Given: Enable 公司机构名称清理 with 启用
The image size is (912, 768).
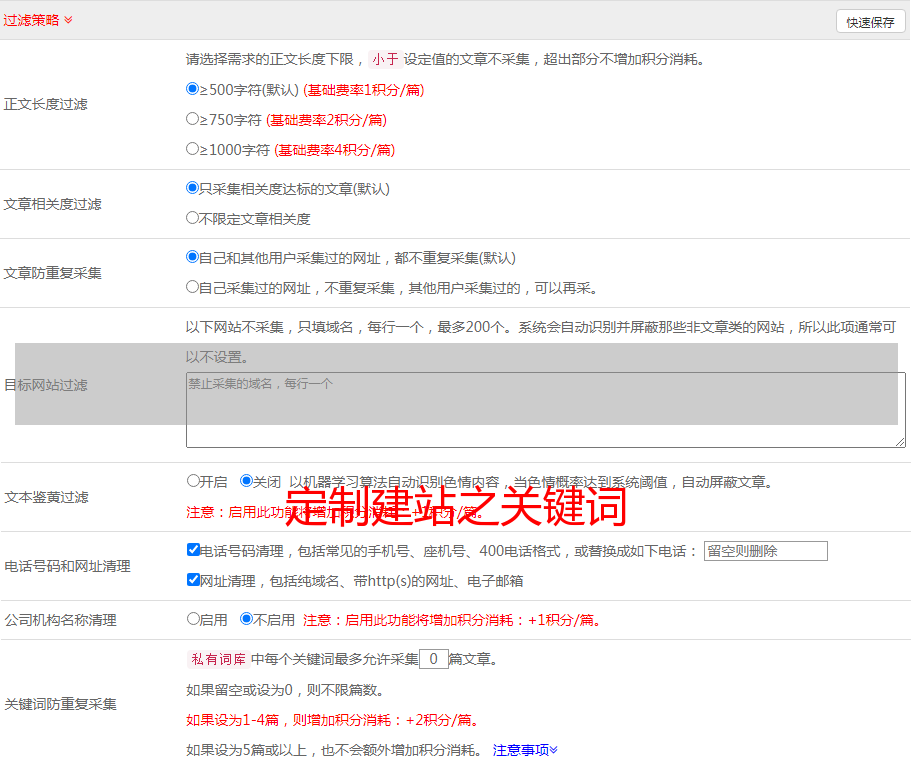Looking at the screenshot, I should tap(193, 619).
